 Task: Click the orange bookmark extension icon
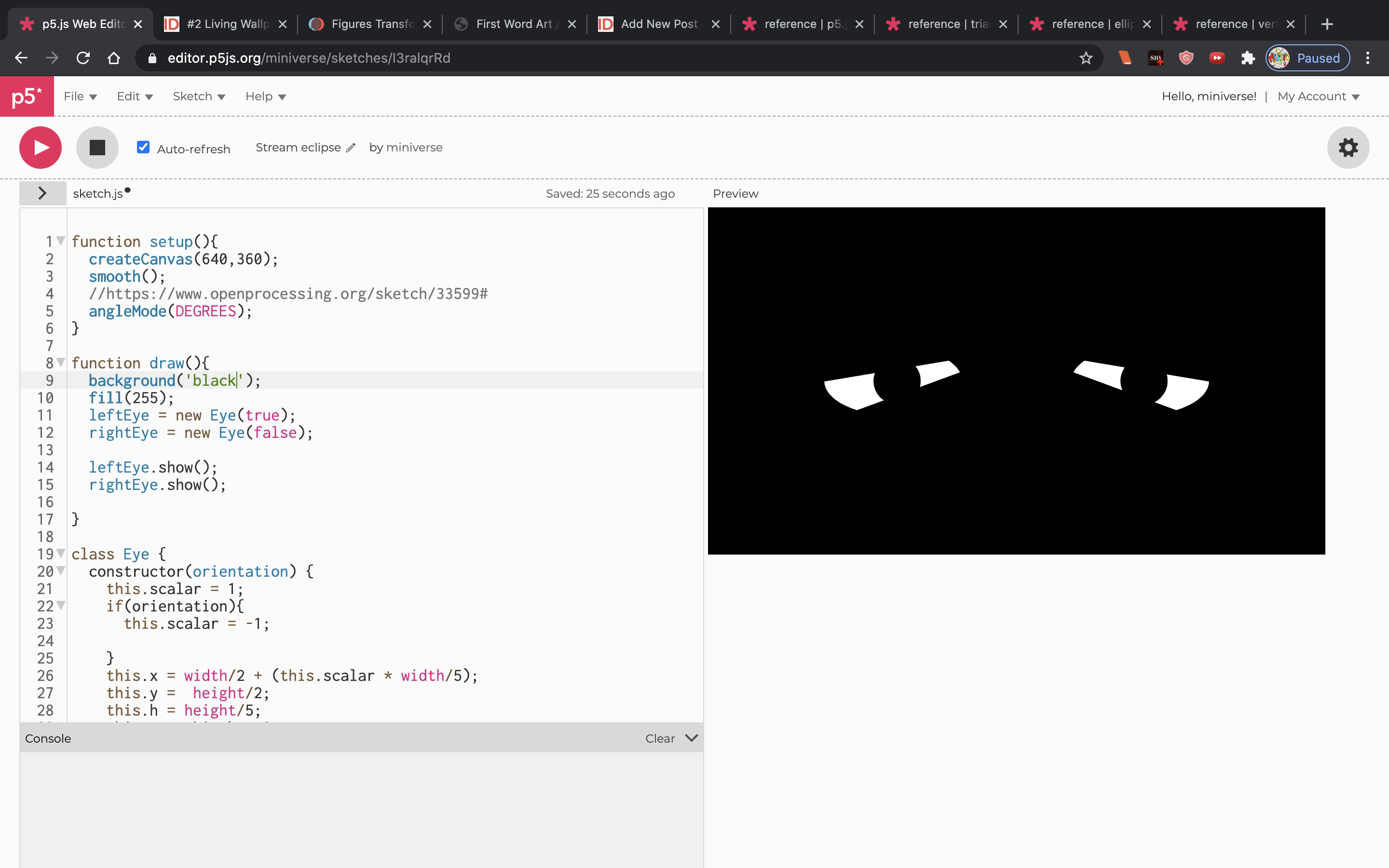pyautogui.click(x=1124, y=58)
